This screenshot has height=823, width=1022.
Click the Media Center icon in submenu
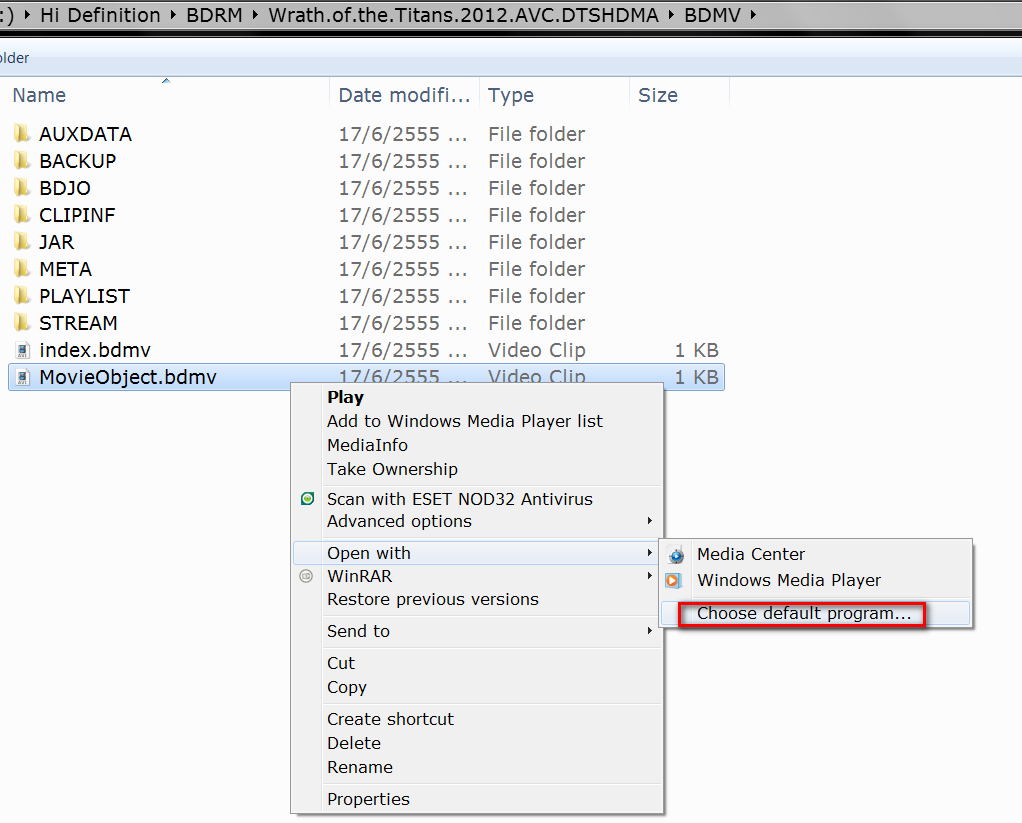[676, 555]
